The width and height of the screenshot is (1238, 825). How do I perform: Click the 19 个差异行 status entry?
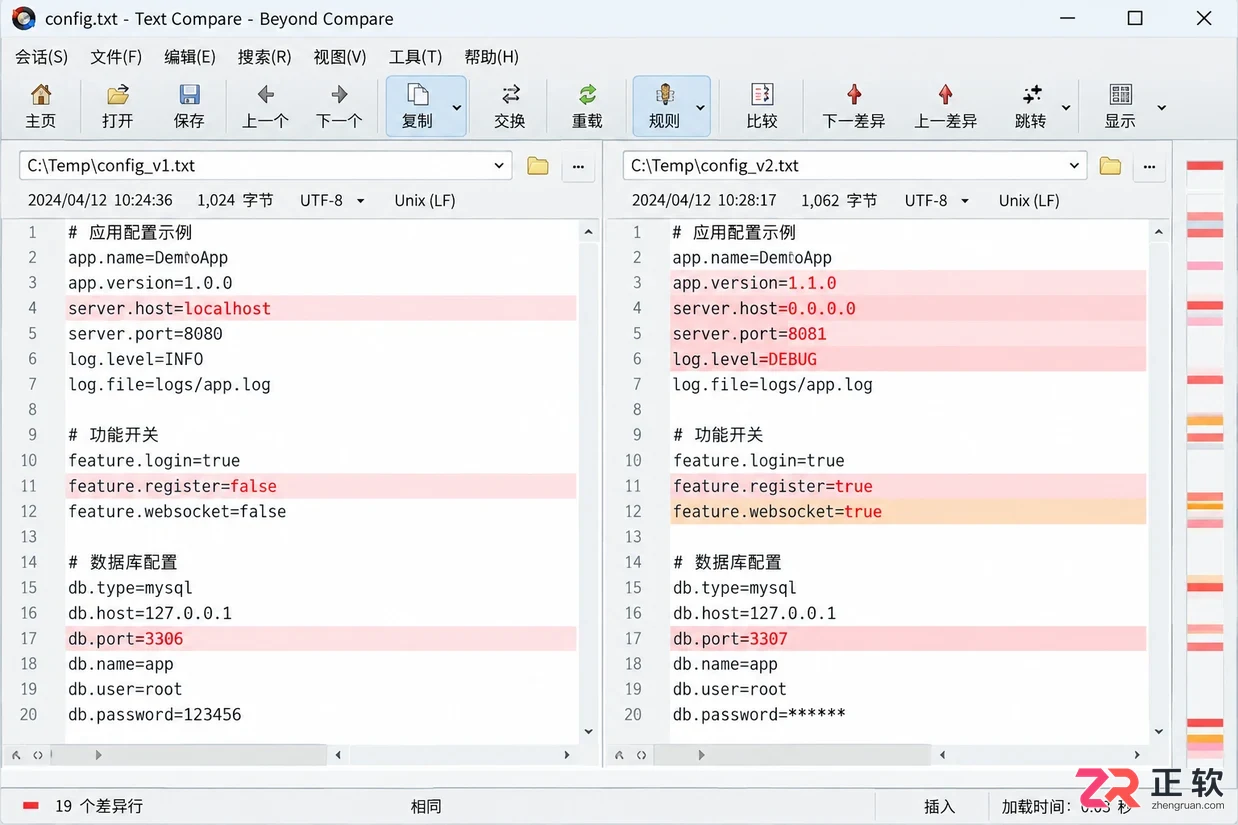[83, 806]
